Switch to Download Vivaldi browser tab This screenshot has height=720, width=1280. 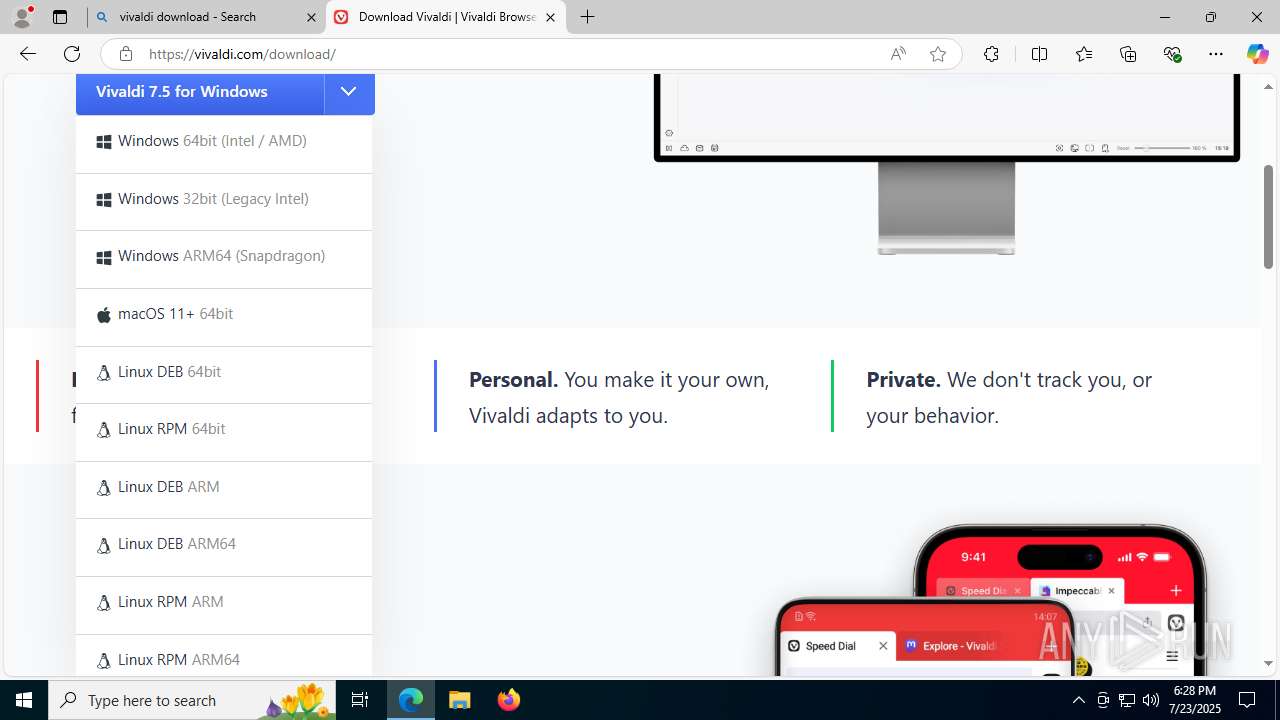446,17
